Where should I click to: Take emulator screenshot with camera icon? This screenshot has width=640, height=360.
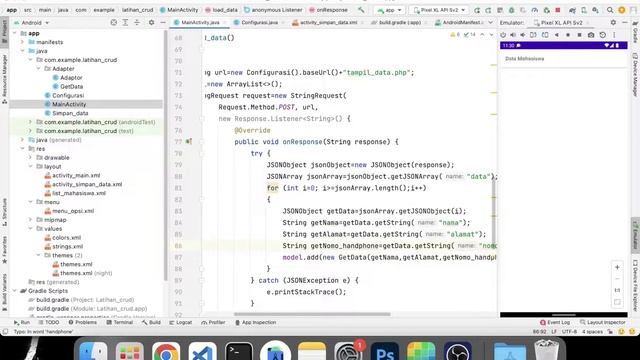591,35
